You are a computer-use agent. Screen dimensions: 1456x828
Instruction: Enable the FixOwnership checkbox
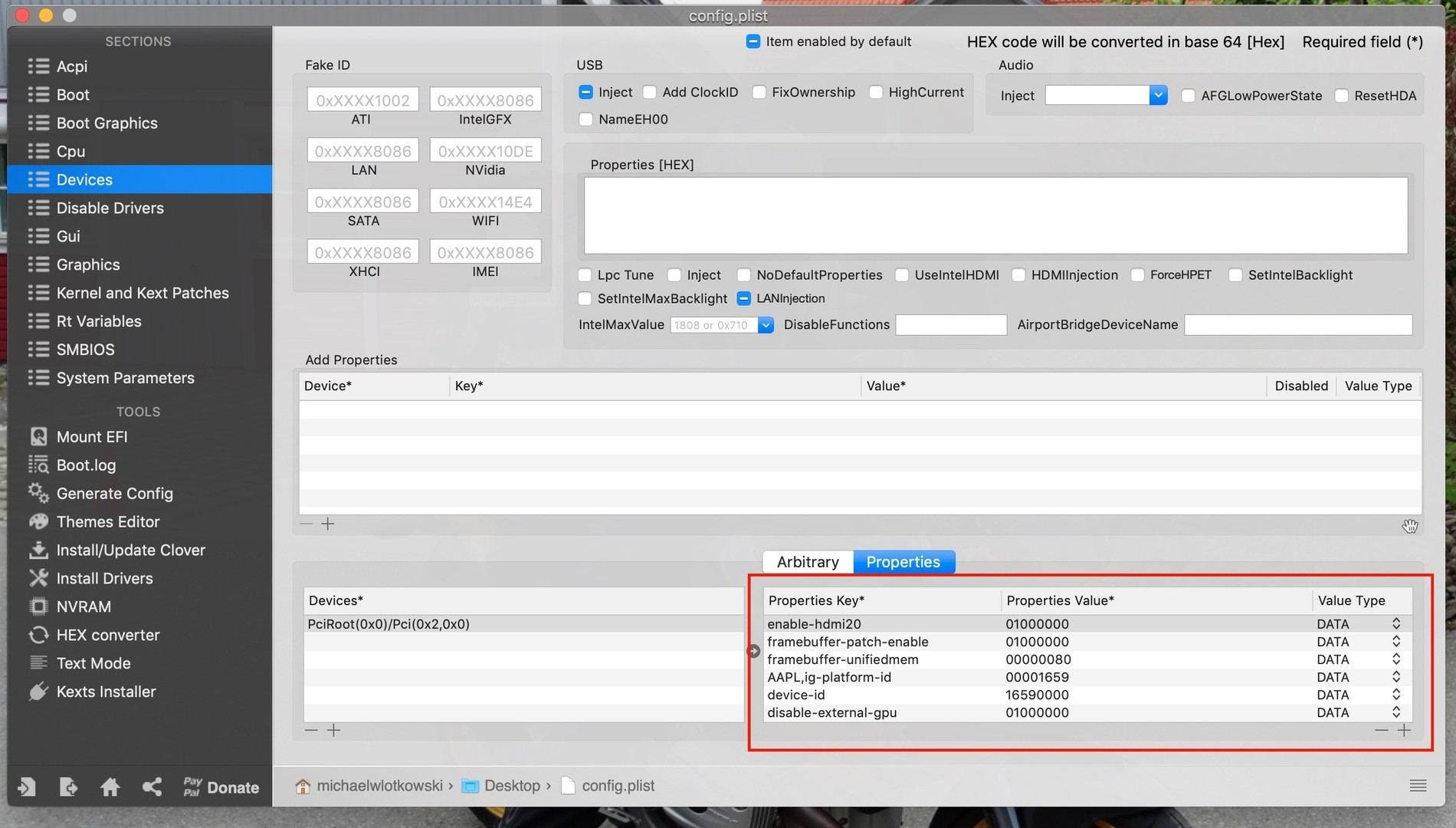click(759, 93)
